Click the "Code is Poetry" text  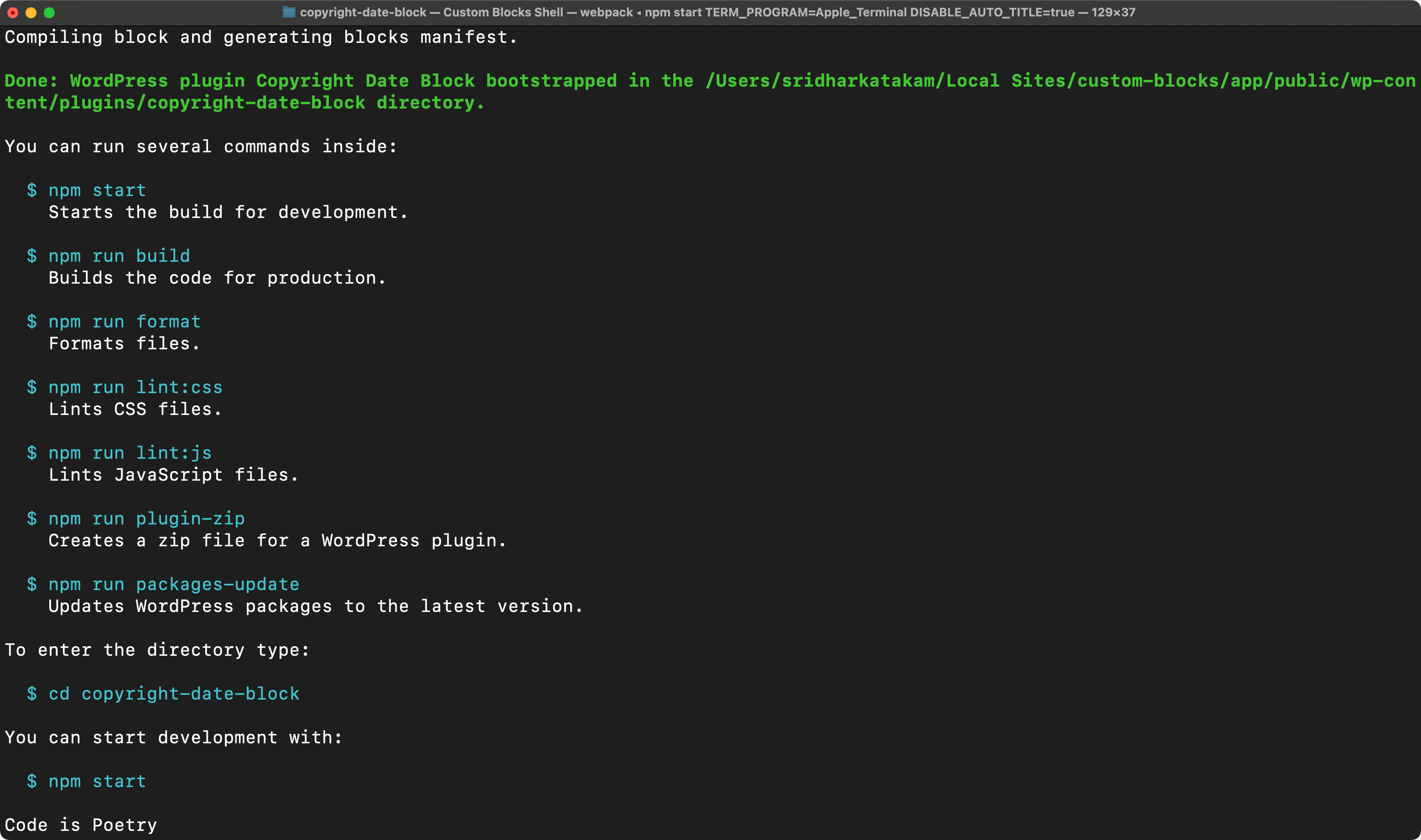coord(81,824)
